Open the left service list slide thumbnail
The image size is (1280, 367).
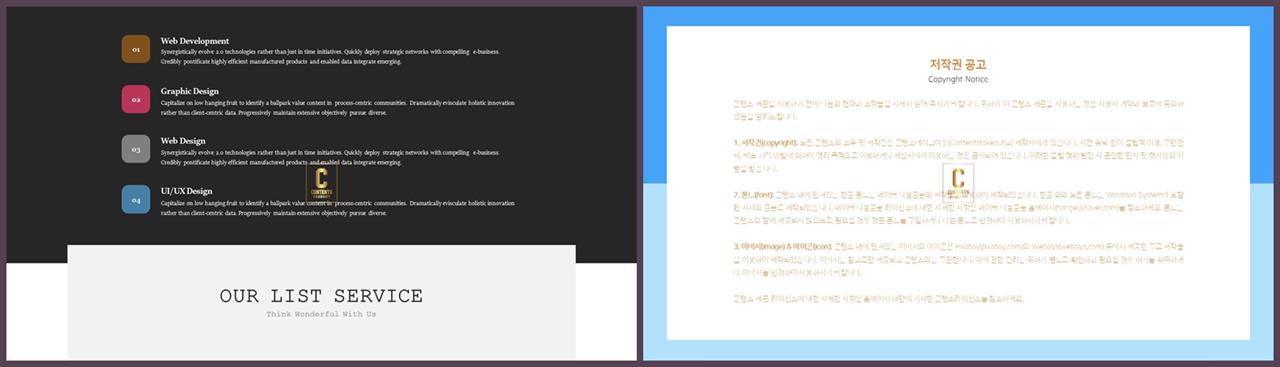click(x=321, y=183)
